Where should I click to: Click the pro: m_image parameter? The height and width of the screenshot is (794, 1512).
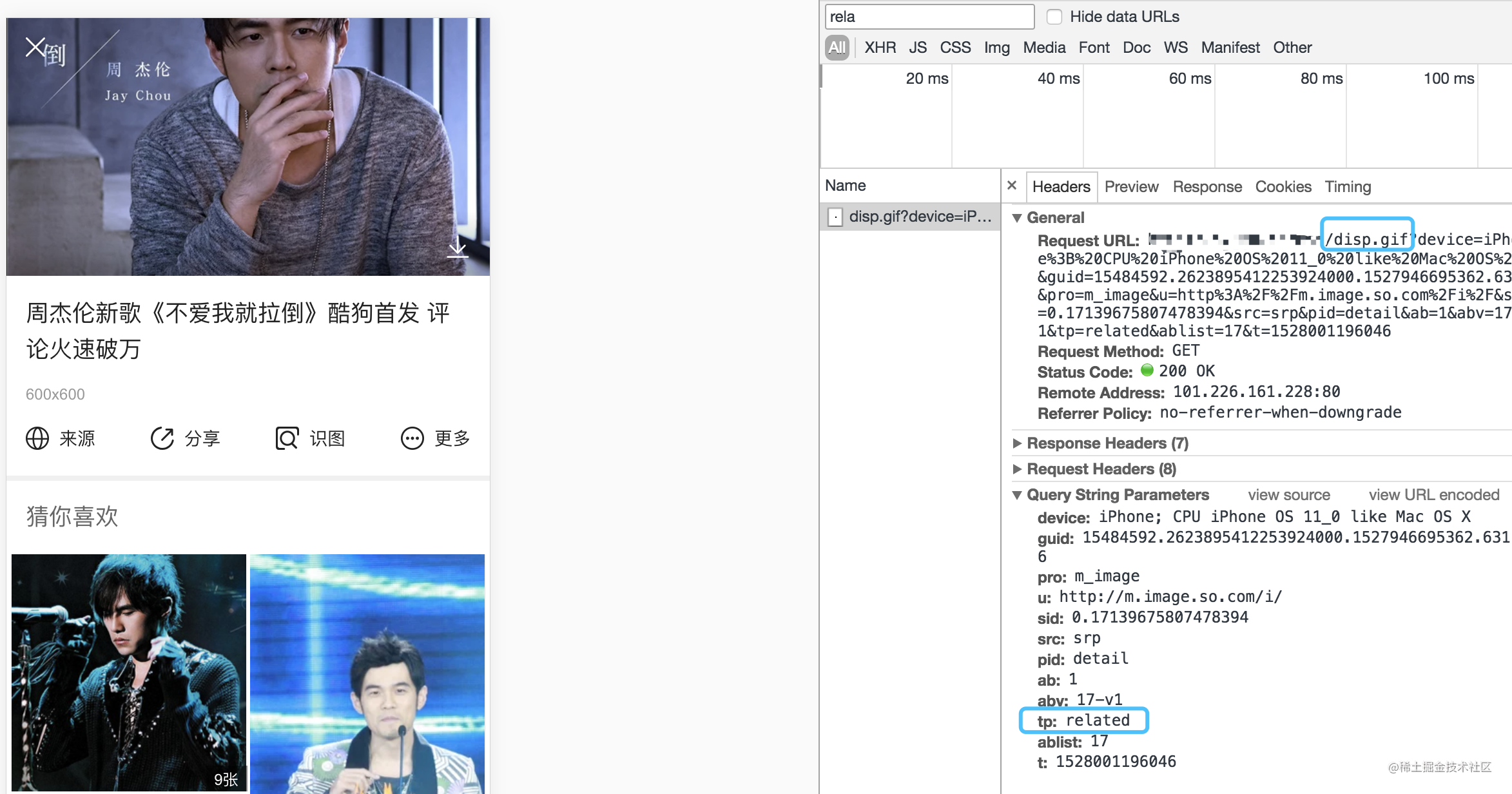coord(1089,576)
